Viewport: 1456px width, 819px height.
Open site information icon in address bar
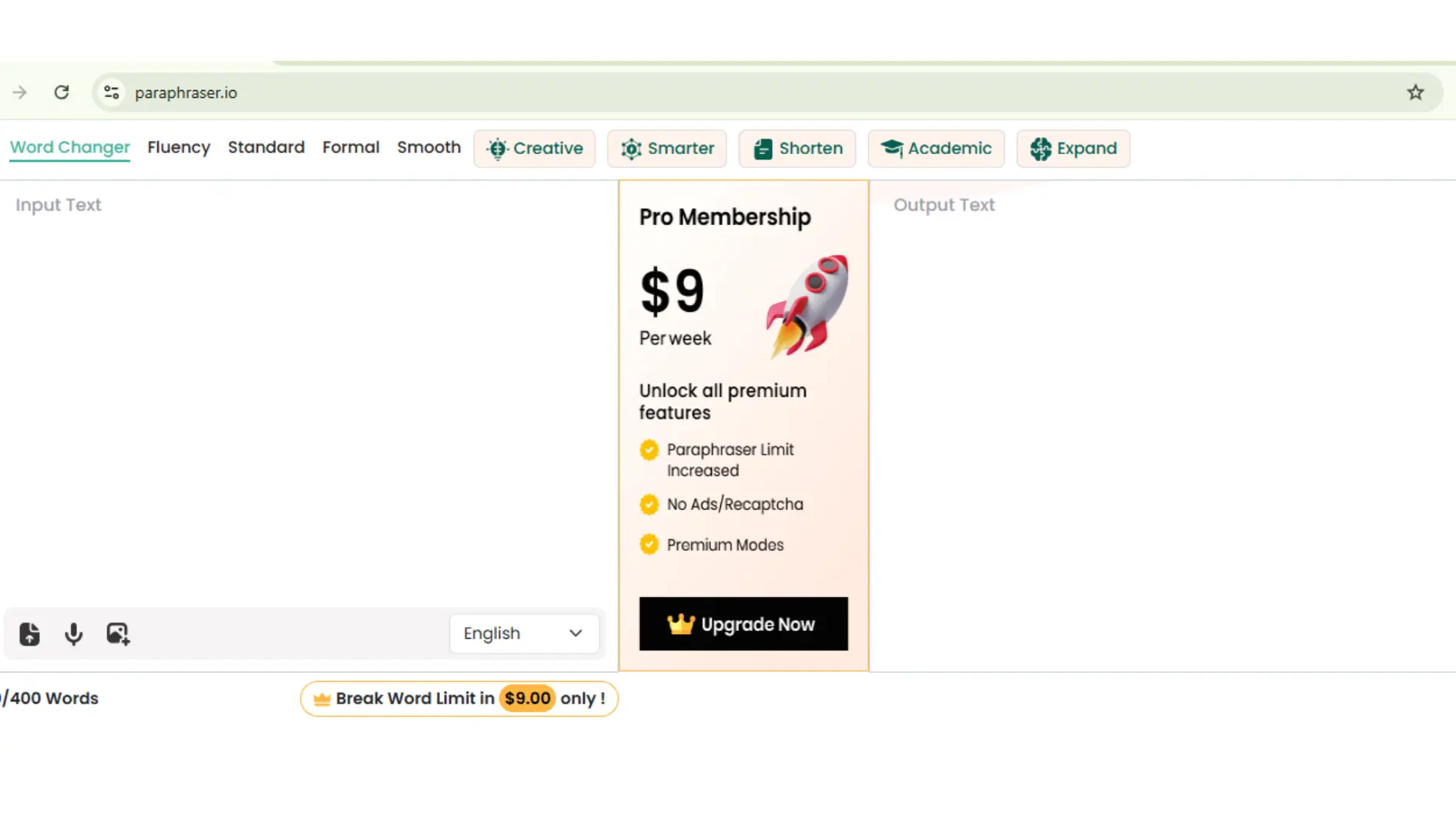[x=112, y=92]
